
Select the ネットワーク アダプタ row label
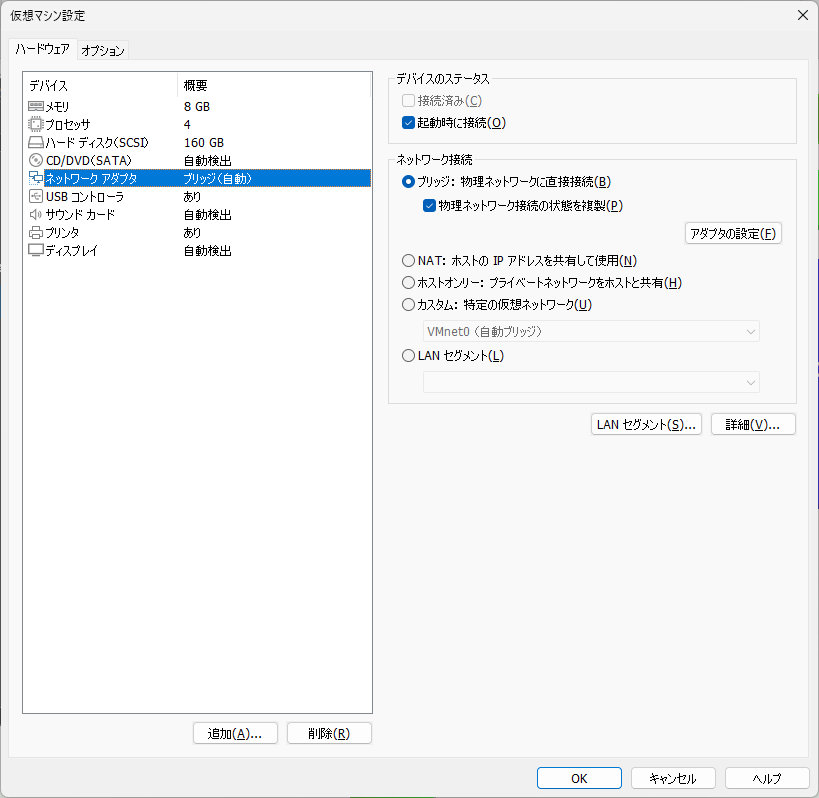point(91,179)
